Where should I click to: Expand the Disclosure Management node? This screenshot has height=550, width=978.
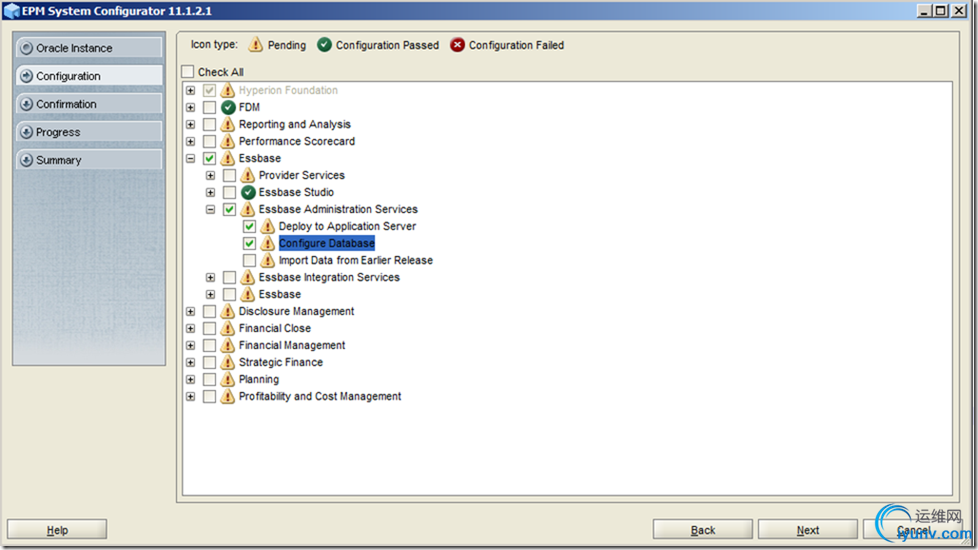click(x=191, y=311)
